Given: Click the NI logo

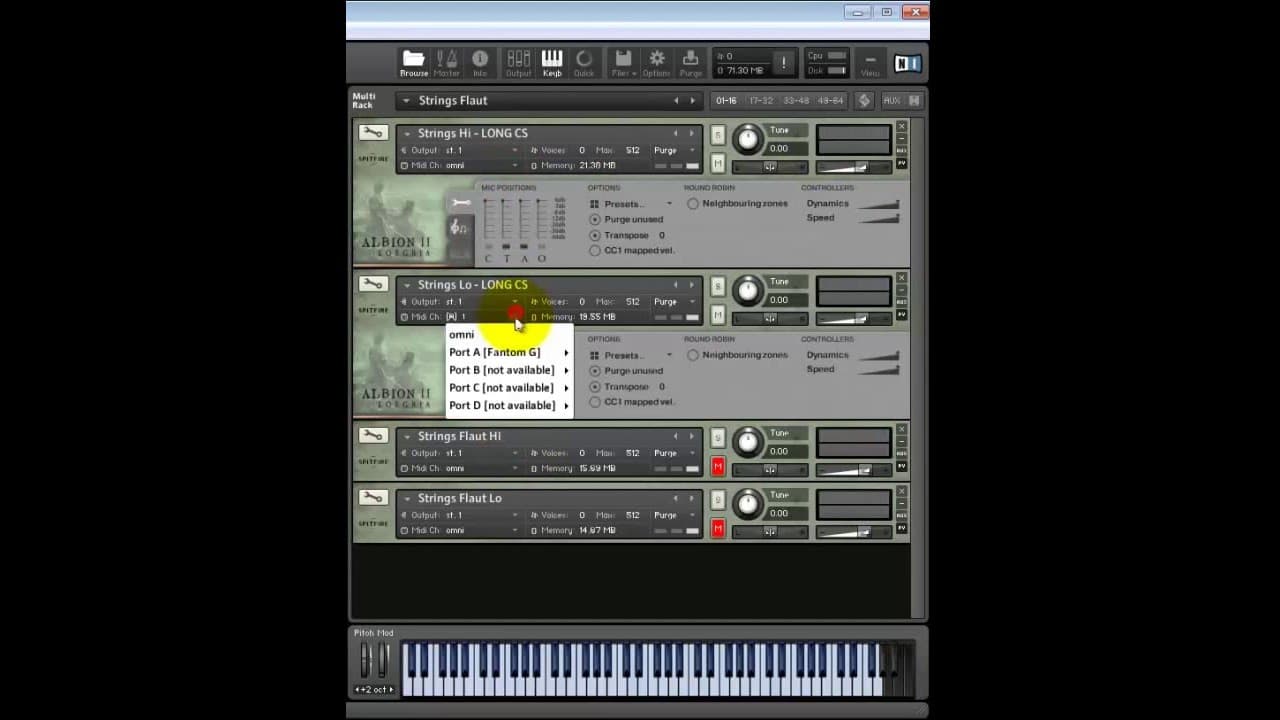Looking at the screenshot, I should pos(907,64).
